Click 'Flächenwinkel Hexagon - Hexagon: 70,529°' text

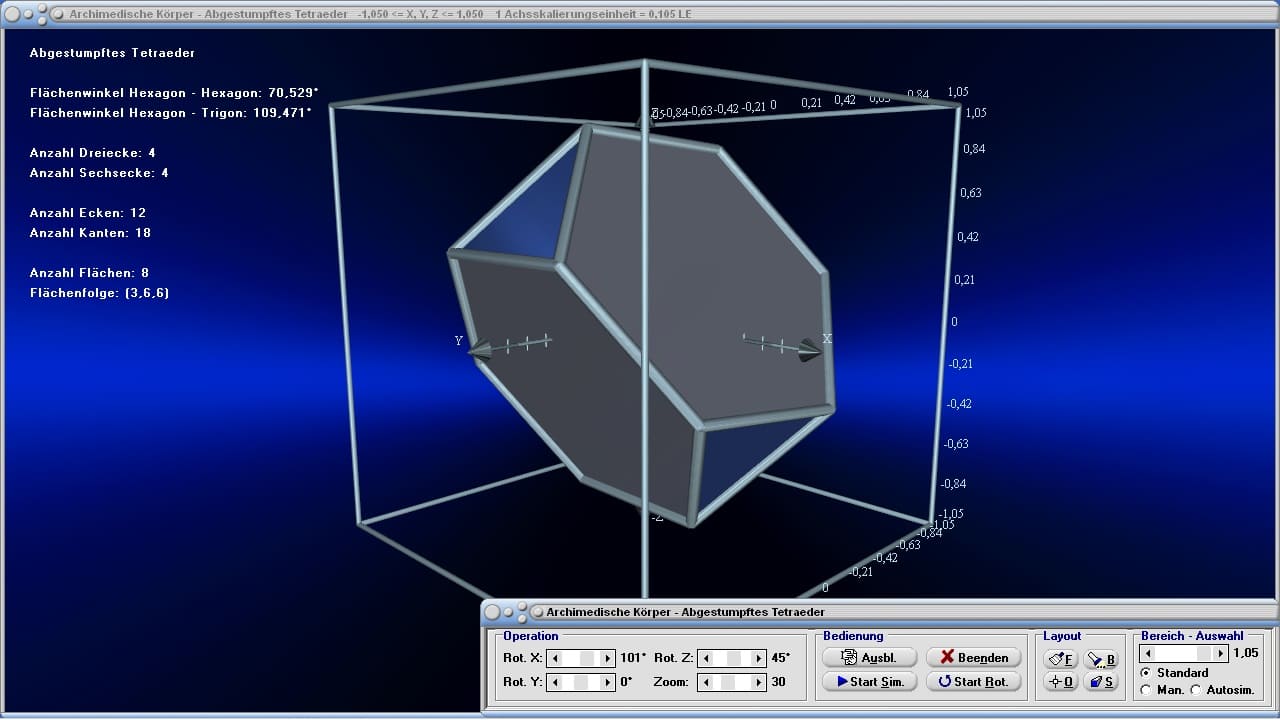coord(174,93)
